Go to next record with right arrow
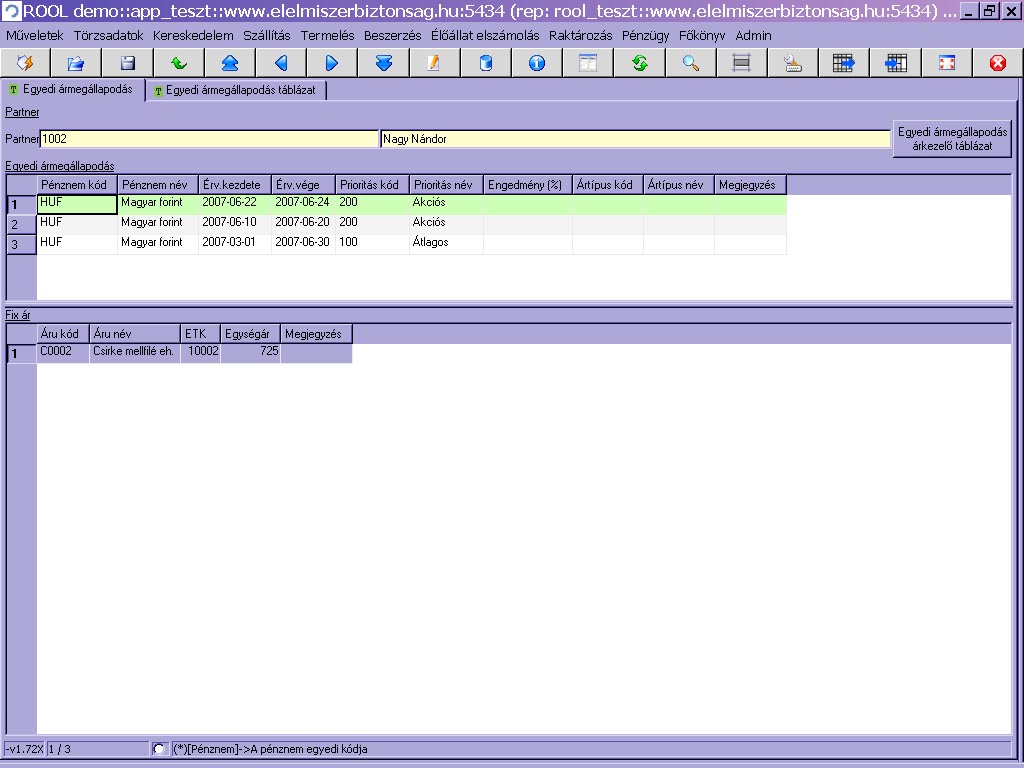1024x768 pixels. (332, 63)
